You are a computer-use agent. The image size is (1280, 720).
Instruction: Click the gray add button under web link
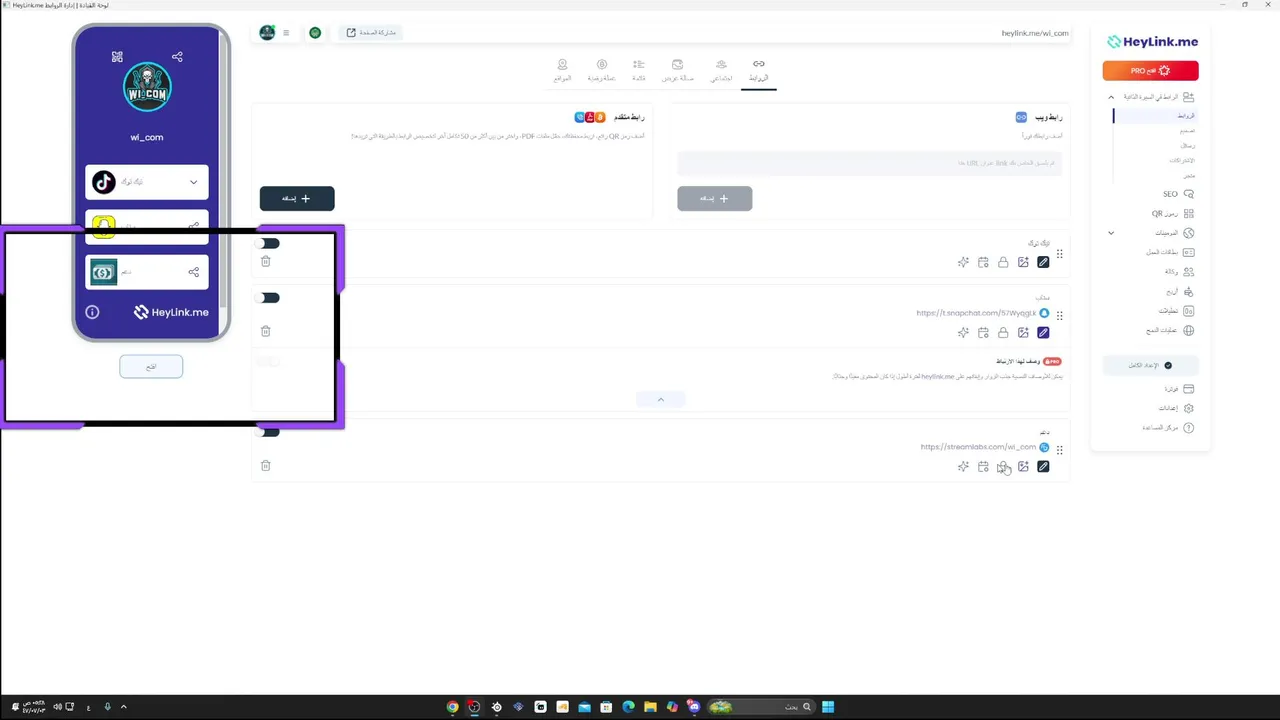pos(714,198)
